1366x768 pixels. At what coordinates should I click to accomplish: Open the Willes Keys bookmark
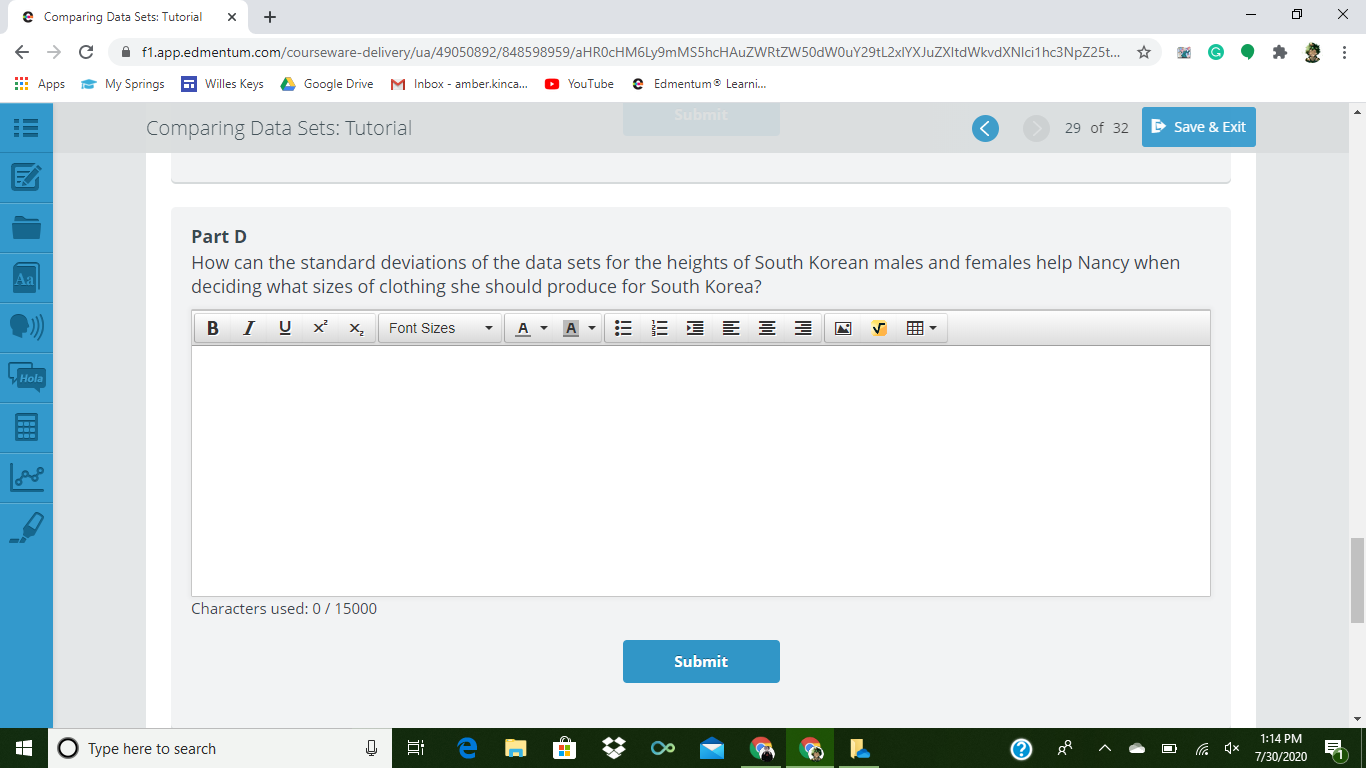pyautogui.click(x=222, y=84)
